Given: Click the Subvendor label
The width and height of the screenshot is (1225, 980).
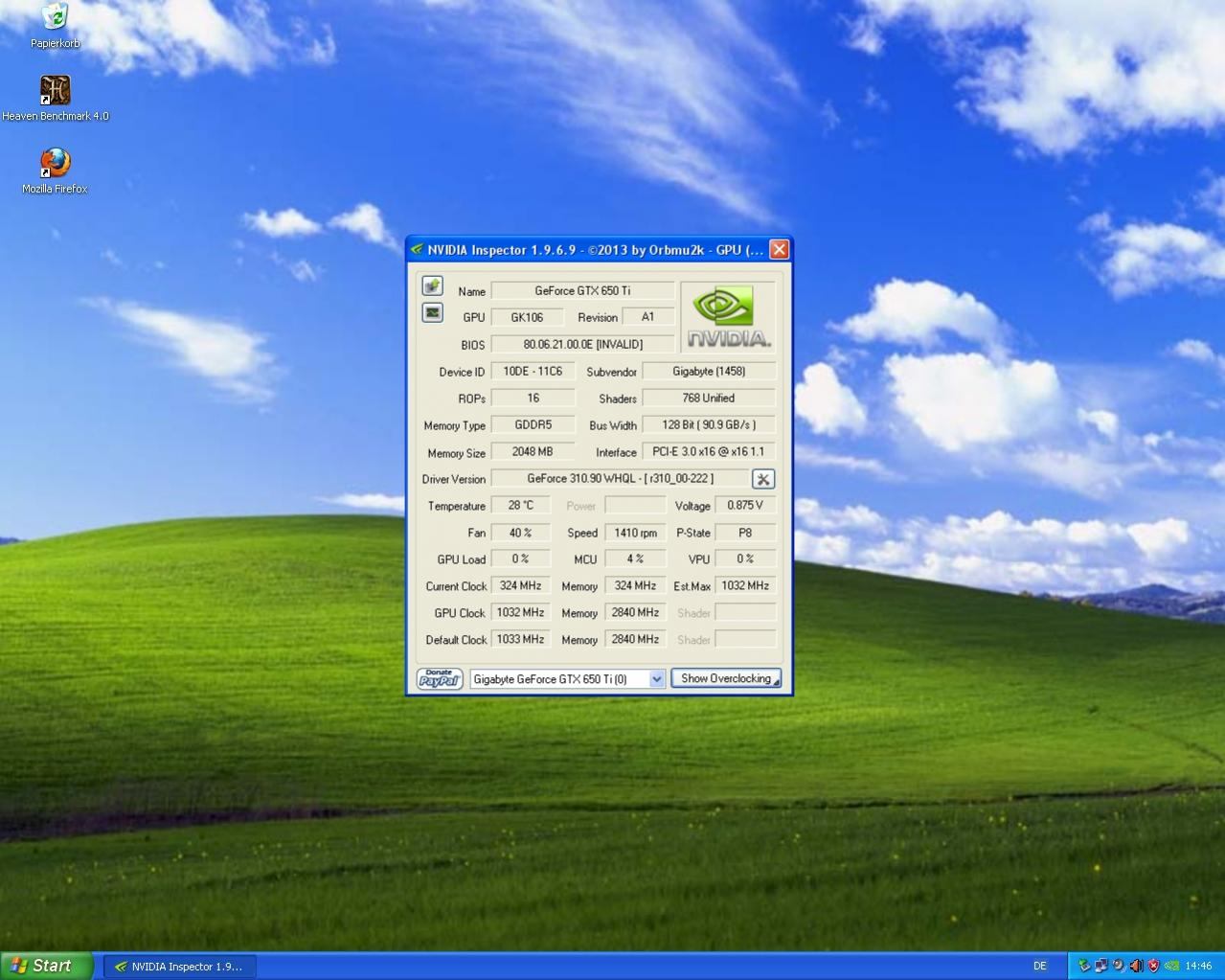Looking at the screenshot, I should click(611, 372).
